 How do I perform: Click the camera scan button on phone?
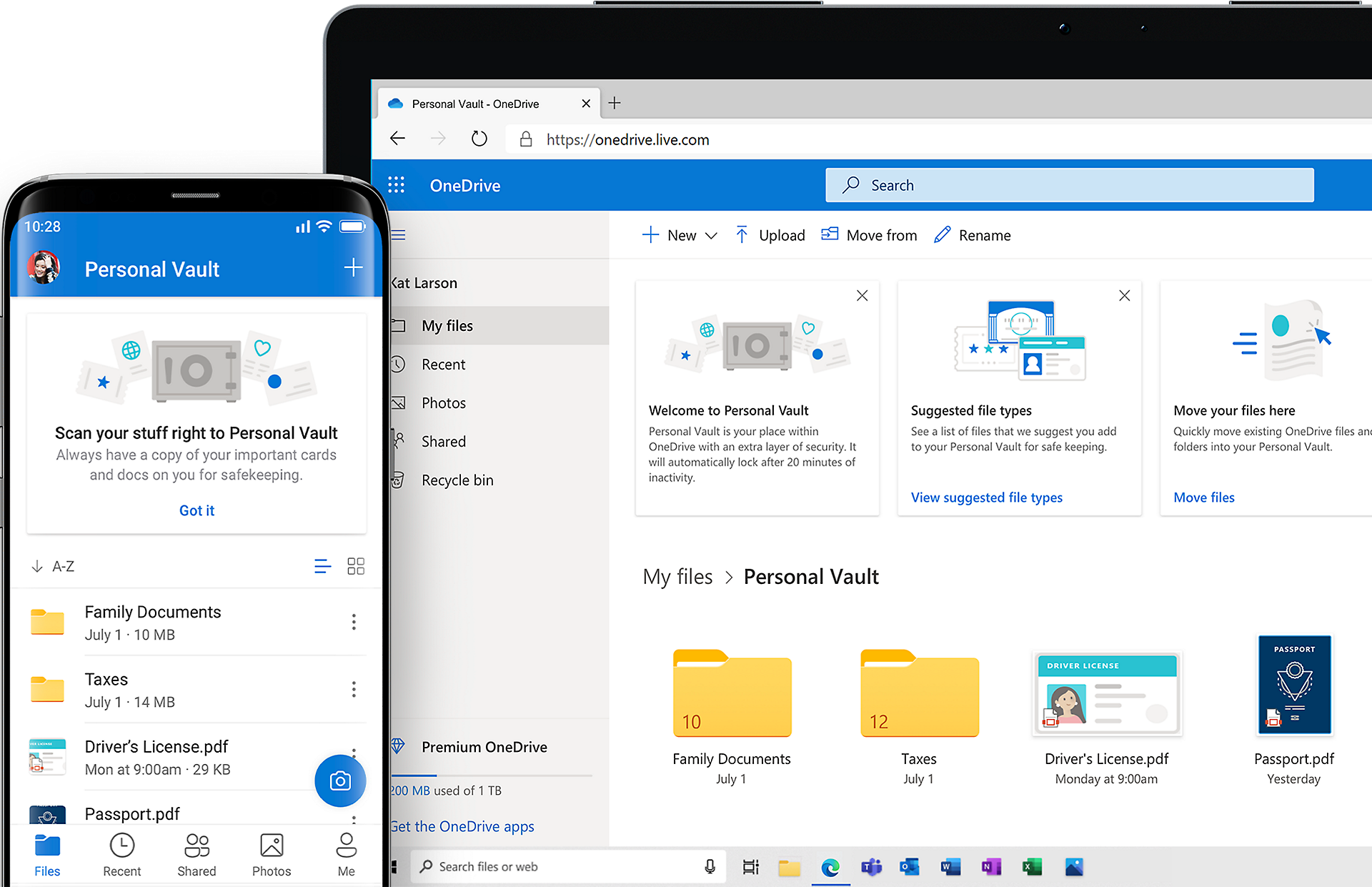pyautogui.click(x=340, y=781)
